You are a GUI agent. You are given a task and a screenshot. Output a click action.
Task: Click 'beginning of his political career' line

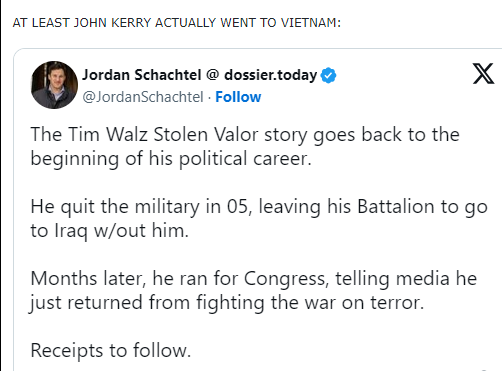[x=171, y=159]
